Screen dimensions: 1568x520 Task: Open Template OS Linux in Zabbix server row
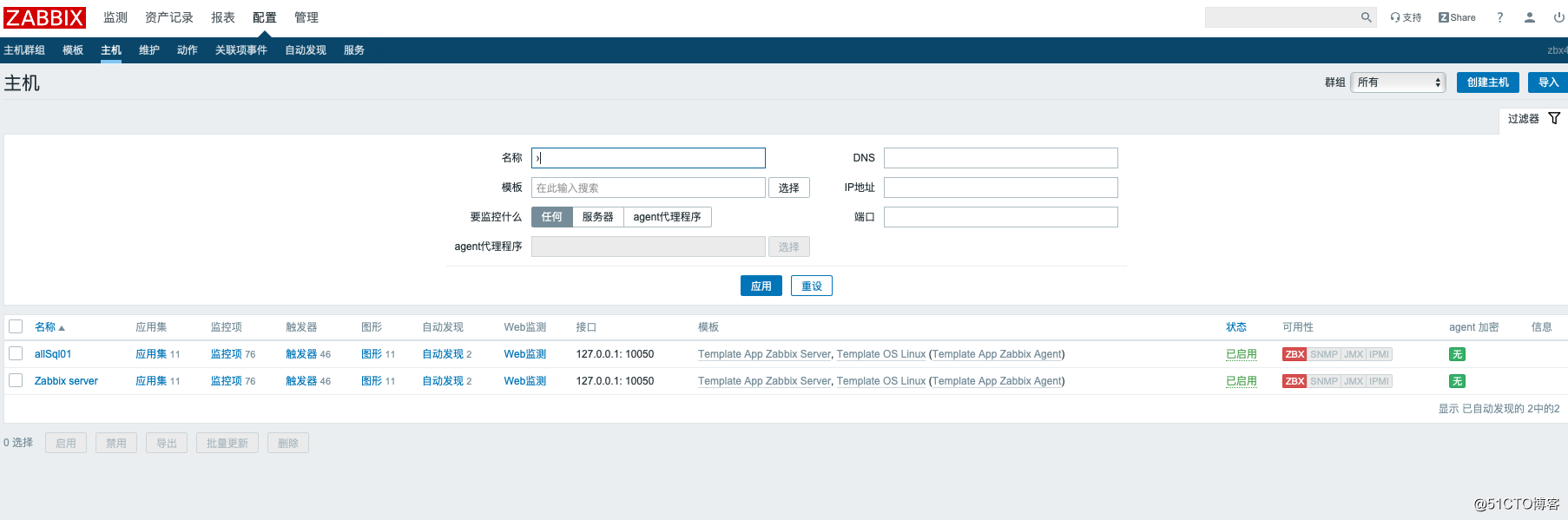881,381
